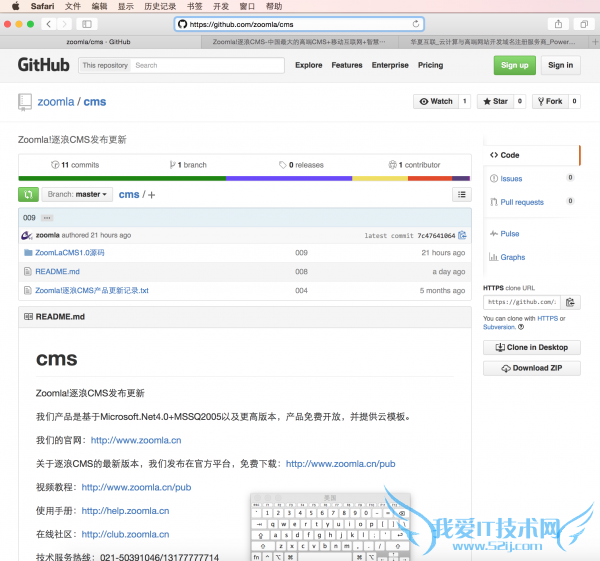Watch the zoomla/cms repository
Image resolution: width=600 pixels, height=561 pixels.
tap(436, 101)
